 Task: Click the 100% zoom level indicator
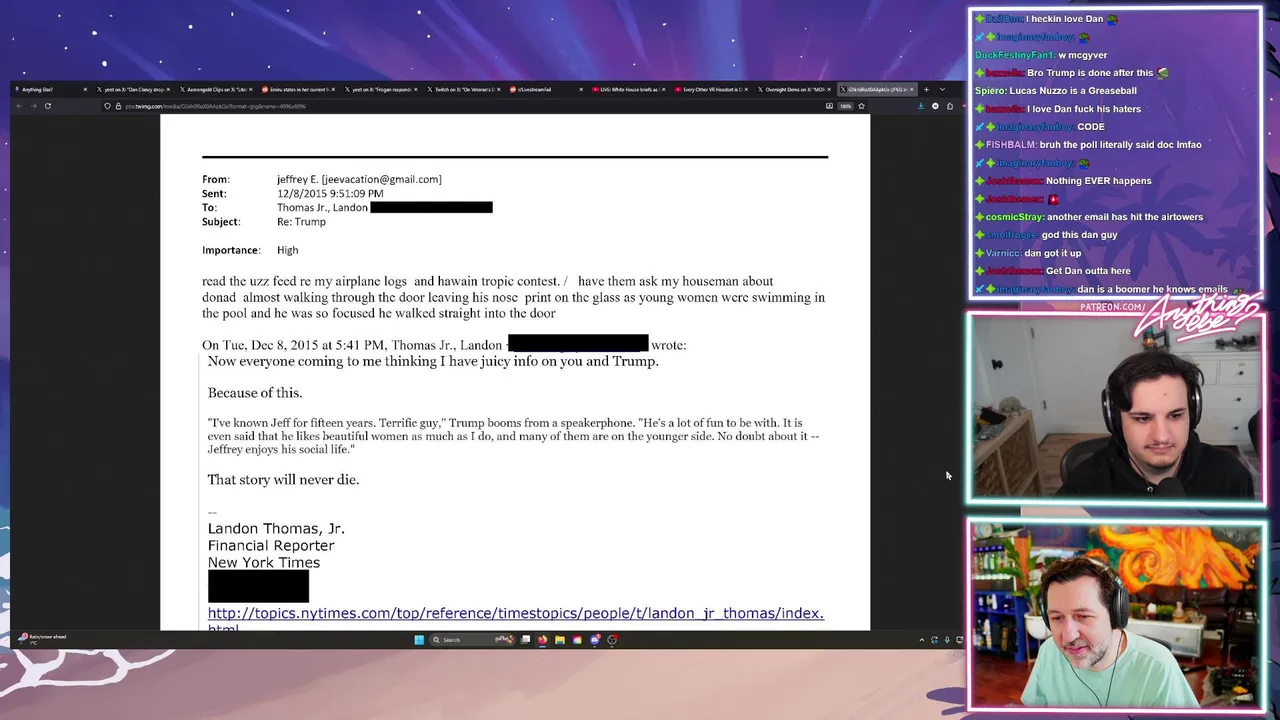(x=845, y=106)
